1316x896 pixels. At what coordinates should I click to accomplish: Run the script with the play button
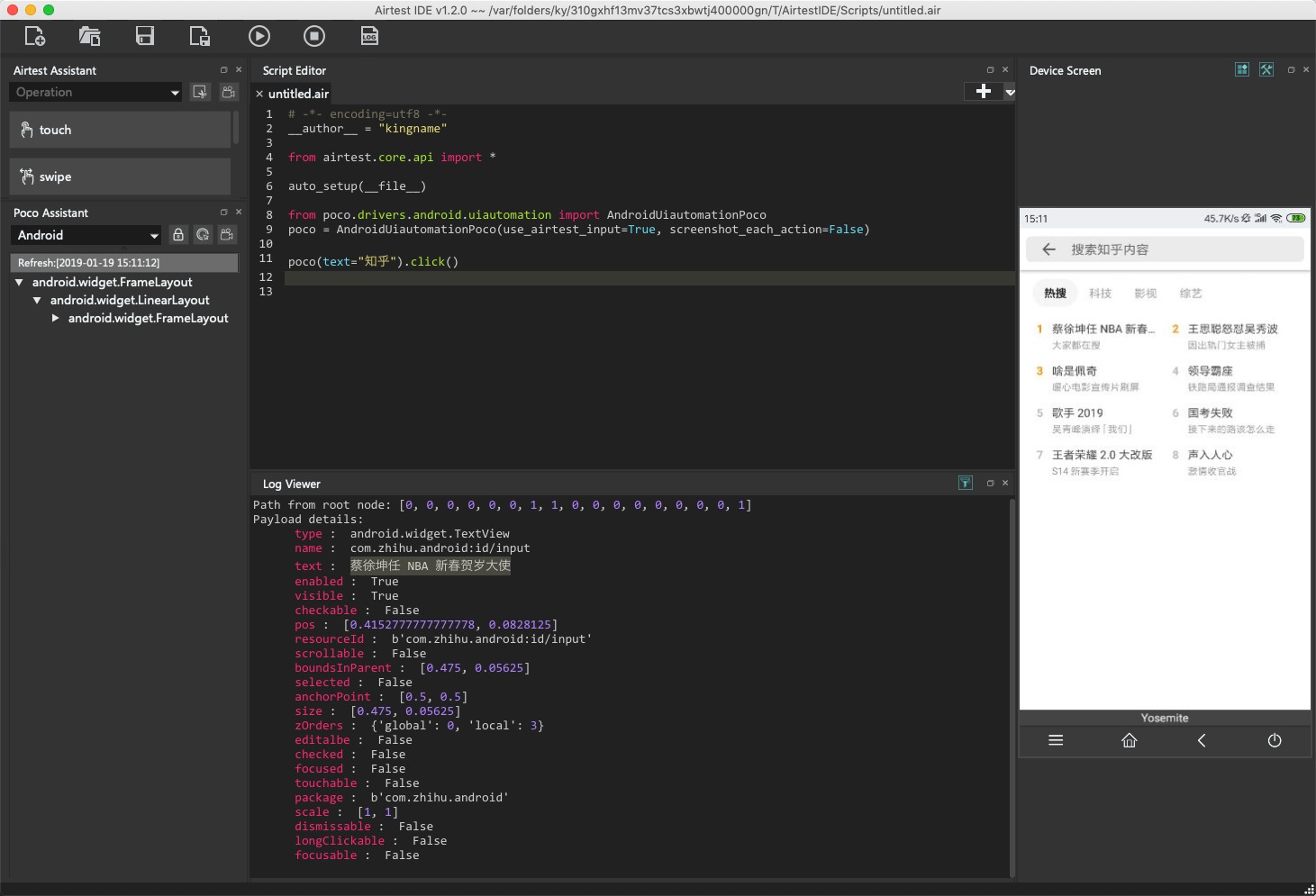[x=259, y=36]
